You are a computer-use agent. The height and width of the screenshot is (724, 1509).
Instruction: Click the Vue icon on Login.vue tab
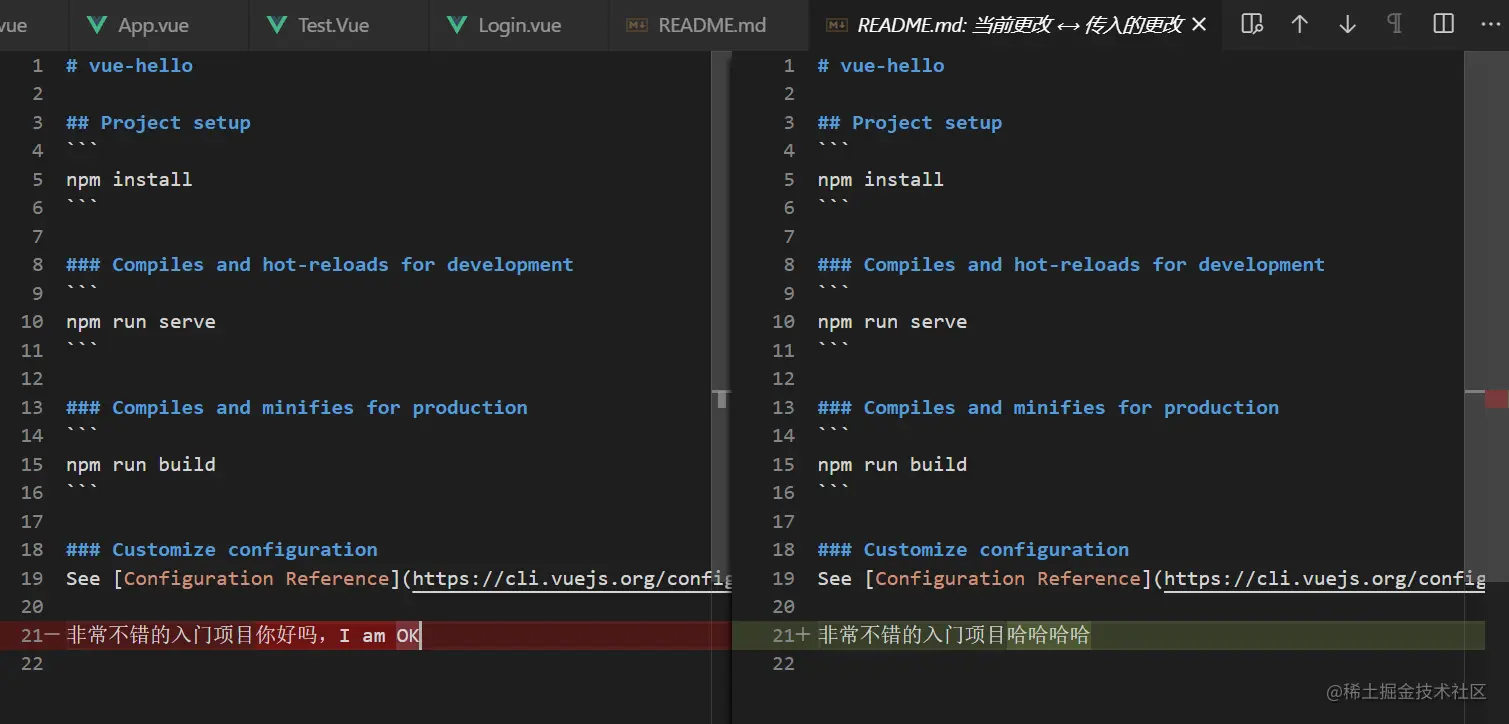(x=457, y=25)
